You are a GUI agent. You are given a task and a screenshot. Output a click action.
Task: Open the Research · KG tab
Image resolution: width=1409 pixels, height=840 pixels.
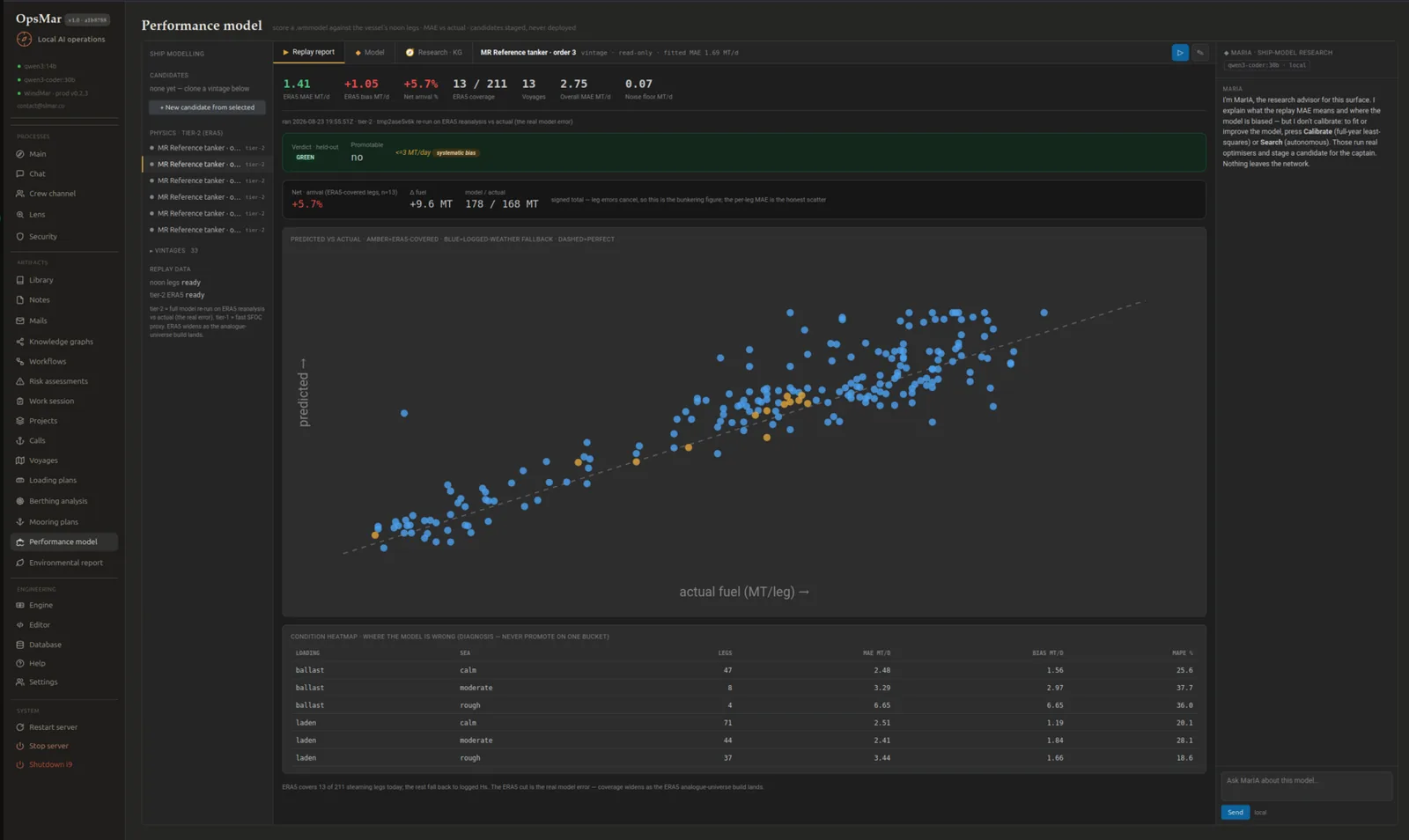tap(433, 53)
